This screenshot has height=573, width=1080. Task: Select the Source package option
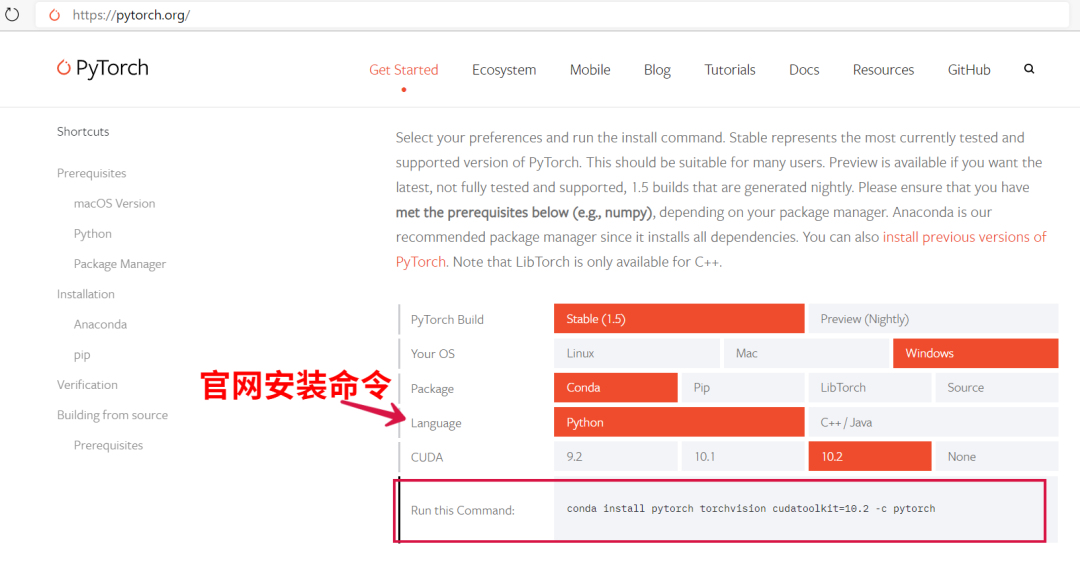[x=997, y=388]
